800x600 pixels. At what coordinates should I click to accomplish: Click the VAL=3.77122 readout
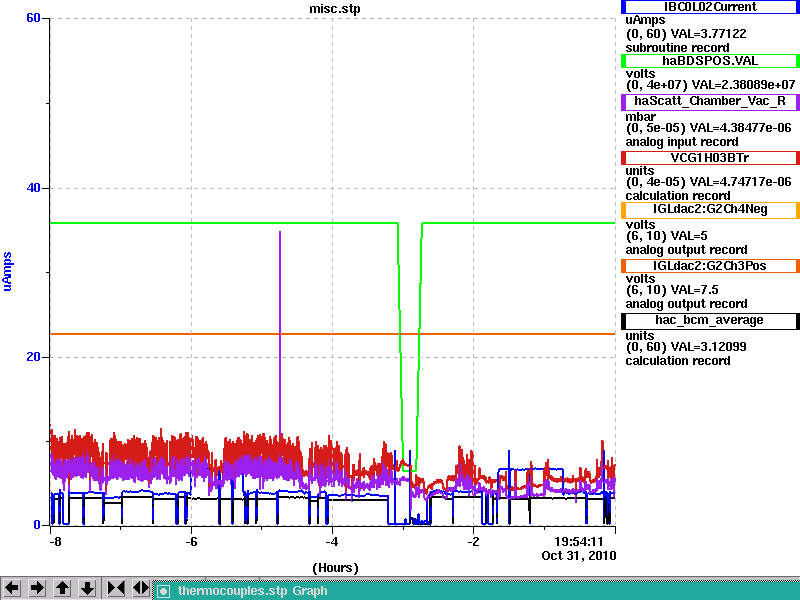708,34
